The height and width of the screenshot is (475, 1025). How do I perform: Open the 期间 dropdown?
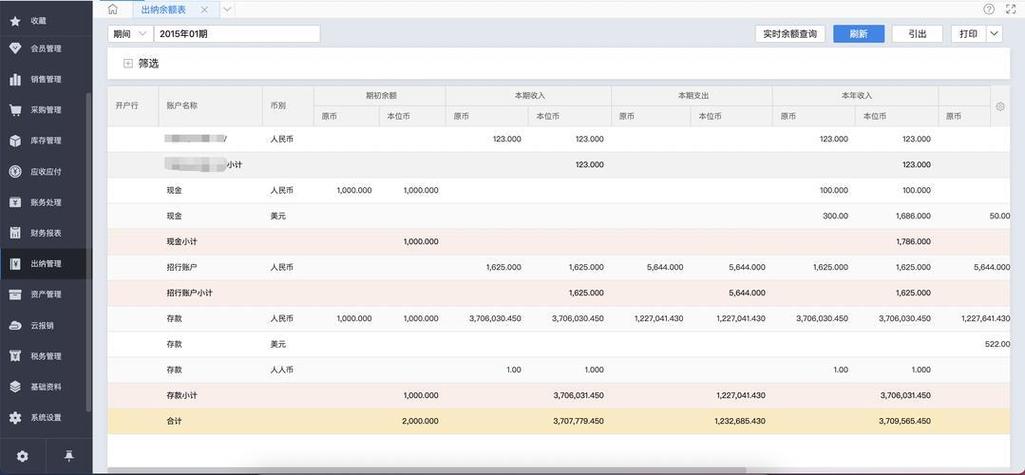[x=130, y=34]
